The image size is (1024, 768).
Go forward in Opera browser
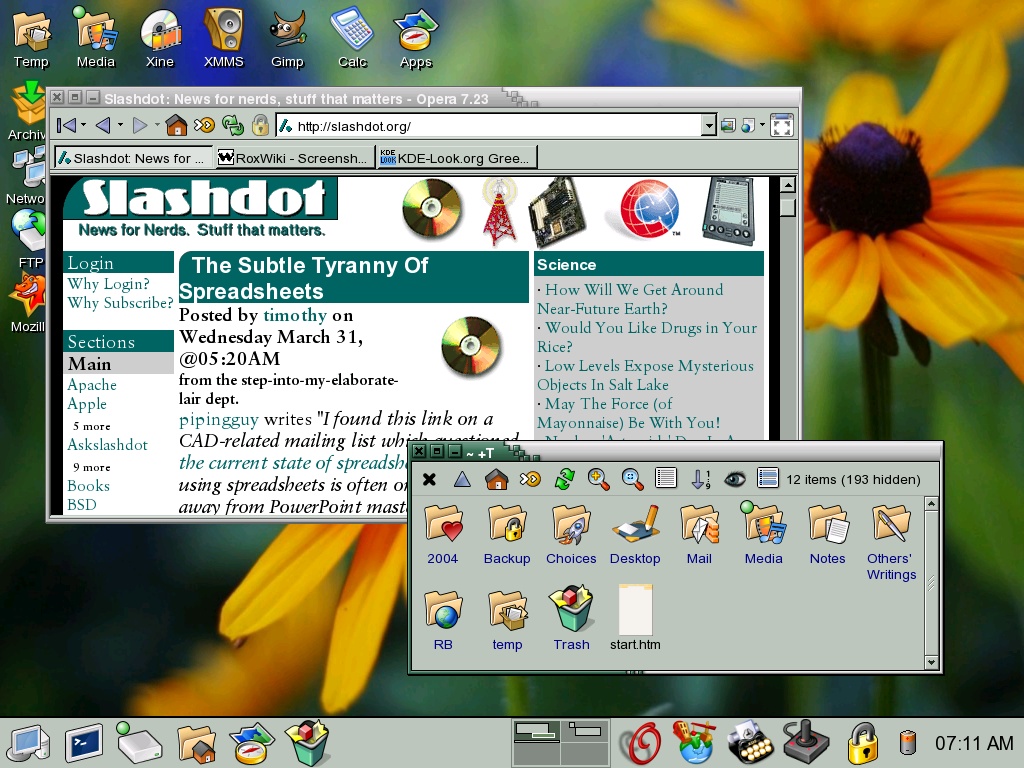coord(140,125)
